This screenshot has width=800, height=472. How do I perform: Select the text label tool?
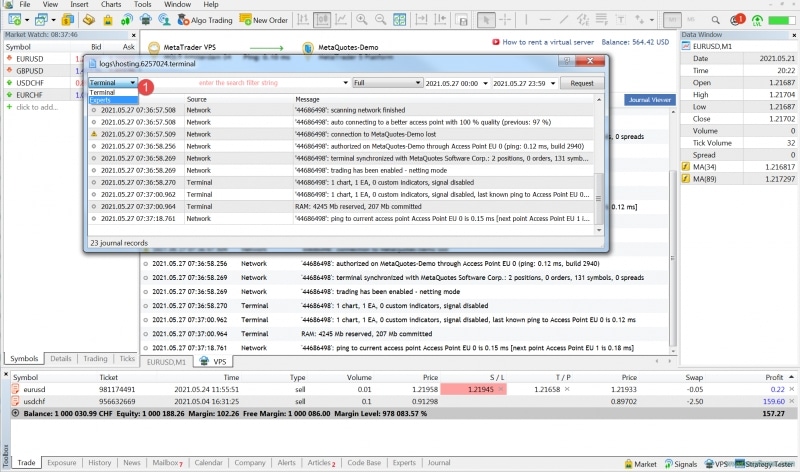tap(620, 20)
